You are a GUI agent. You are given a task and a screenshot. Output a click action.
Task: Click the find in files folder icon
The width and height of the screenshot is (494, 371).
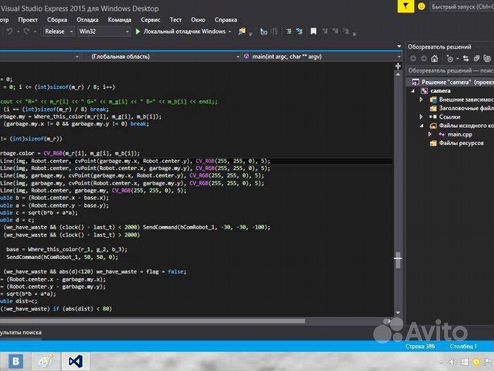point(242,31)
